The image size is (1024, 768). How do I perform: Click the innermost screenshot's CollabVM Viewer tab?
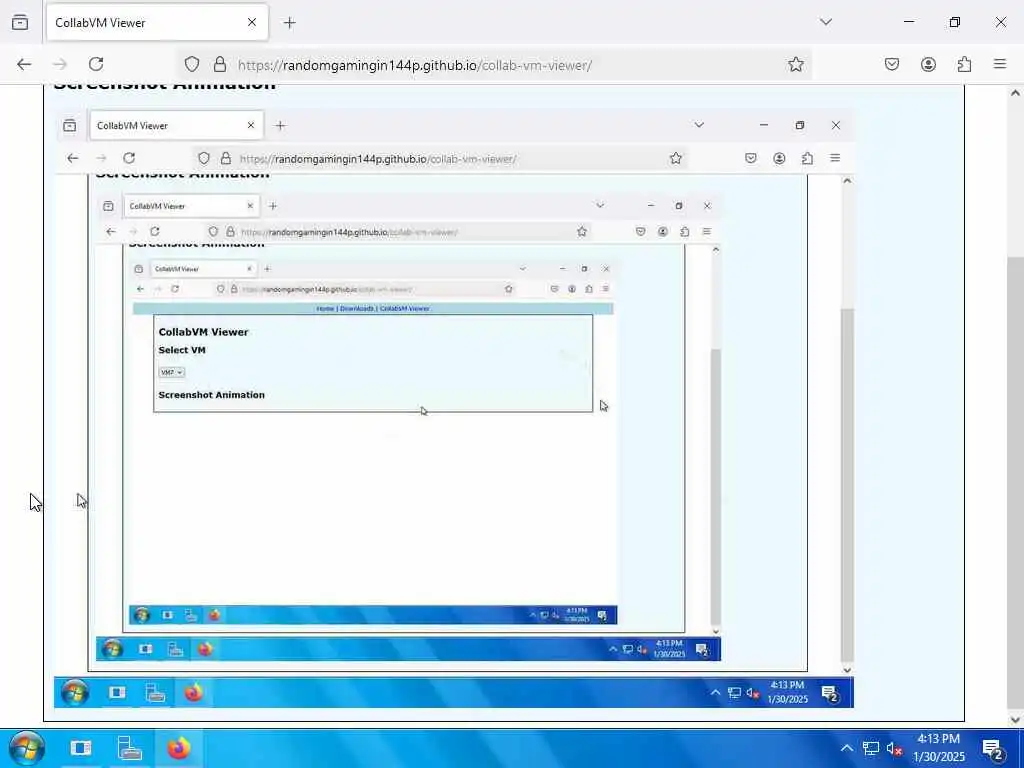[203, 268]
